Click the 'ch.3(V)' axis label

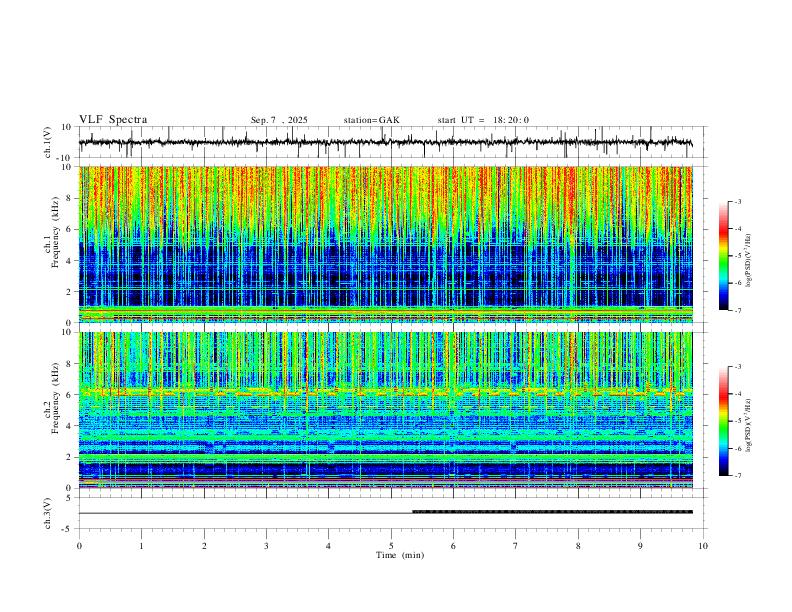(x=48, y=514)
